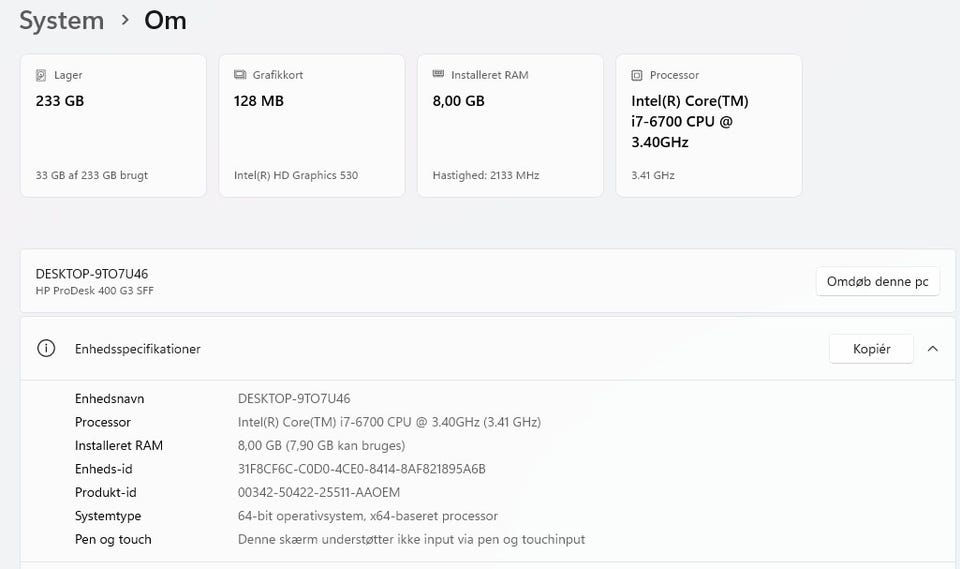Click the graphics card (Grafikkort) icon

[240, 75]
